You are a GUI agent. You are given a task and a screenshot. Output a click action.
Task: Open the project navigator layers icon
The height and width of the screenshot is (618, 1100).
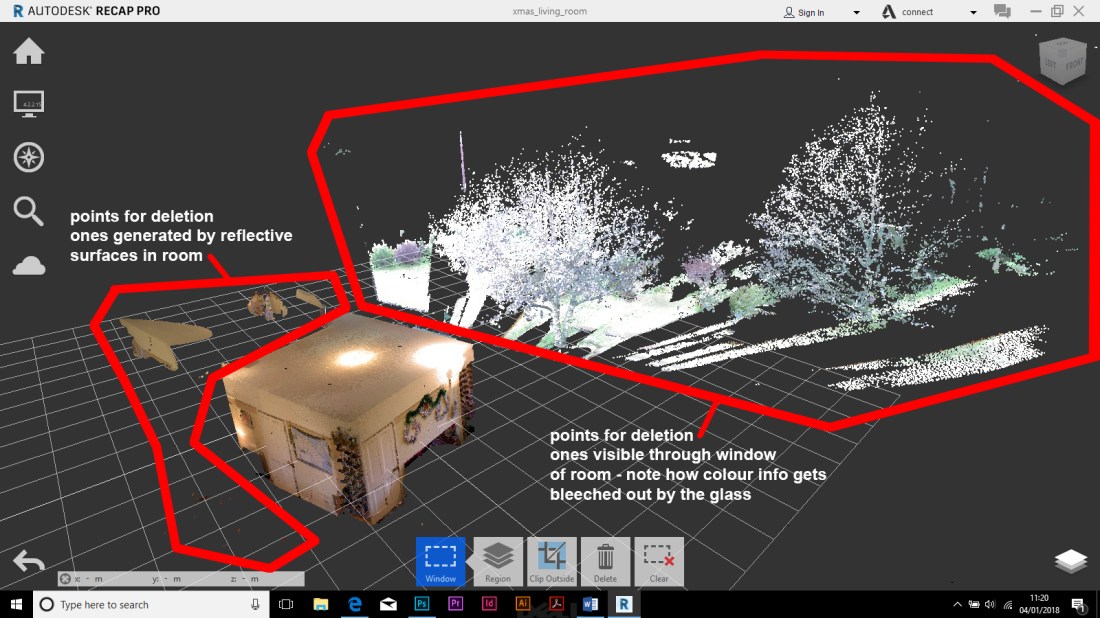(x=1070, y=562)
